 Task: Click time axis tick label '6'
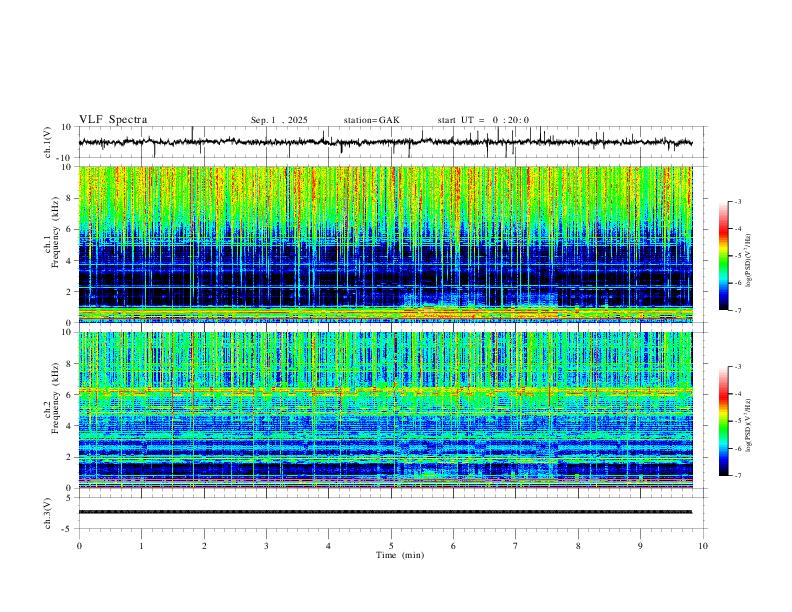[x=454, y=546]
